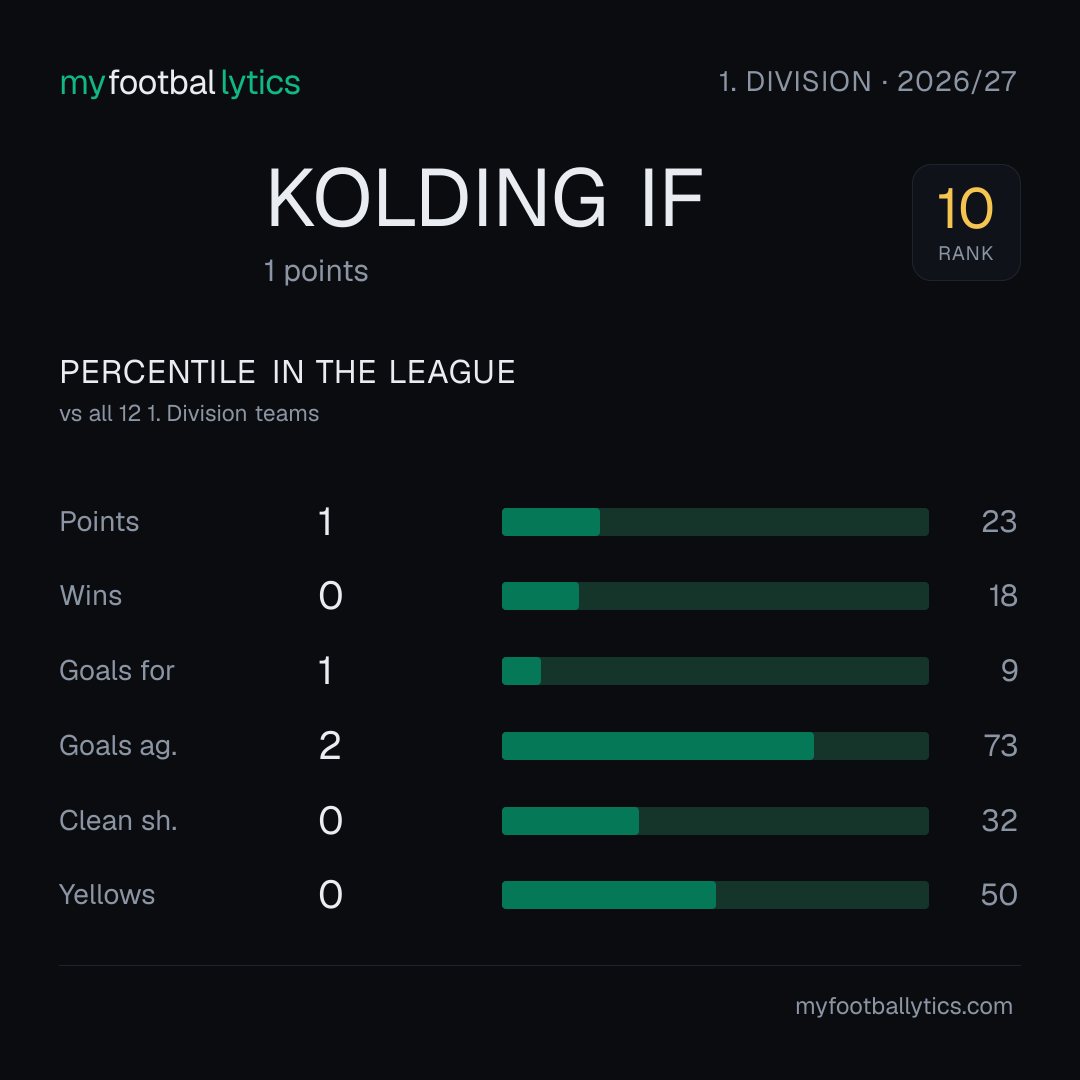The image size is (1080, 1080).
Task: Select the Points row label
Action: (99, 522)
